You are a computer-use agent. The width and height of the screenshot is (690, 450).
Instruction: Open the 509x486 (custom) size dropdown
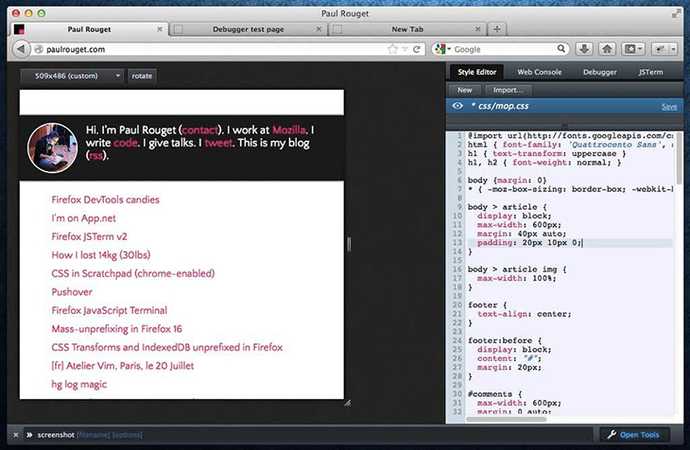[73, 75]
